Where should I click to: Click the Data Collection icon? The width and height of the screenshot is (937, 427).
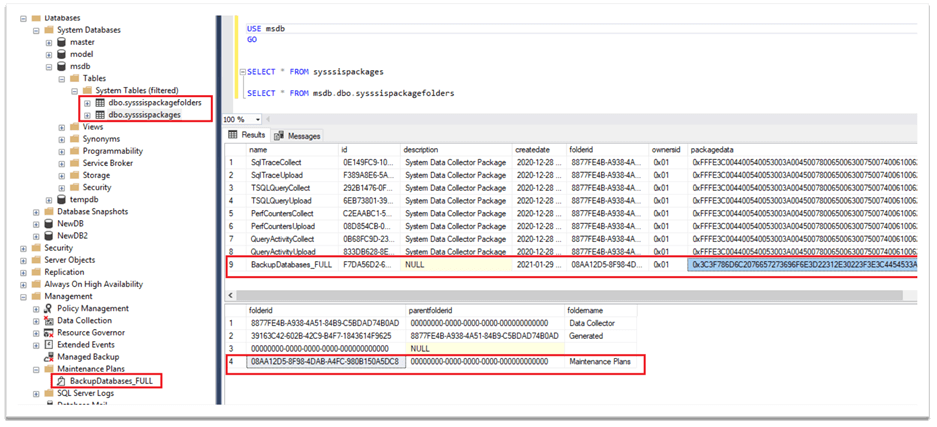[x=49, y=320]
